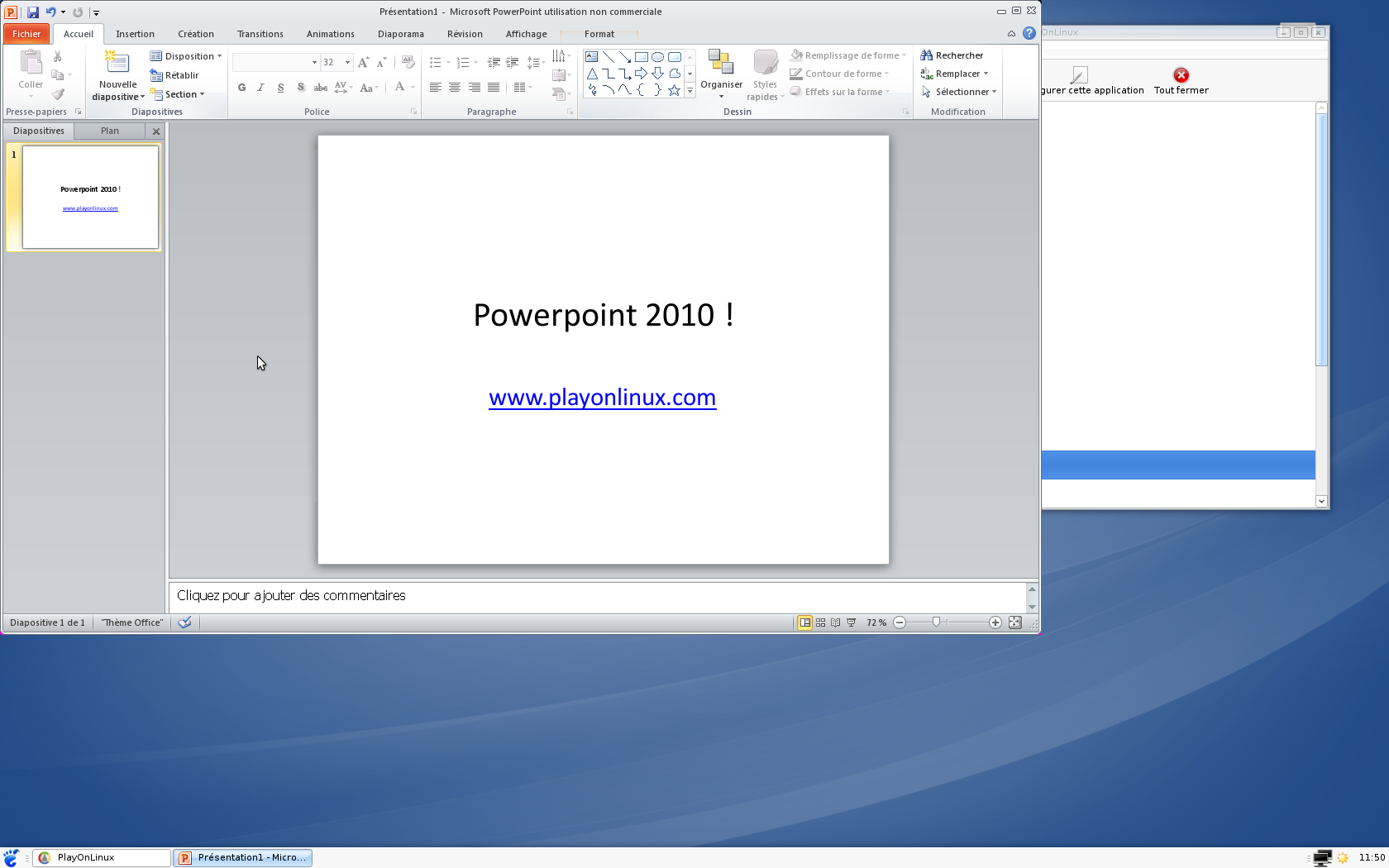Viewport: 1389px width, 868px height.
Task: Switch to the Plan pane tab
Action: [110, 131]
